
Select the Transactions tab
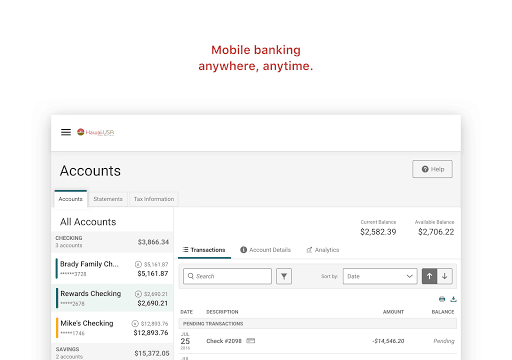pyautogui.click(x=204, y=250)
